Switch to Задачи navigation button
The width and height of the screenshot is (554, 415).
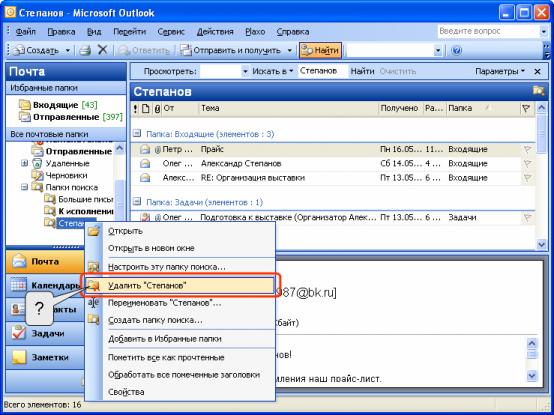click(45, 333)
